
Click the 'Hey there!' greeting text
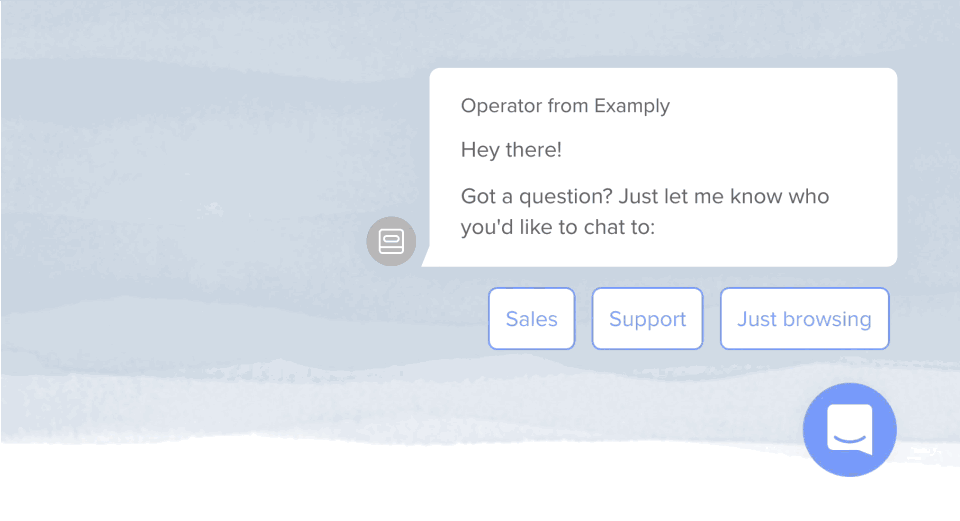pyautogui.click(x=511, y=150)
